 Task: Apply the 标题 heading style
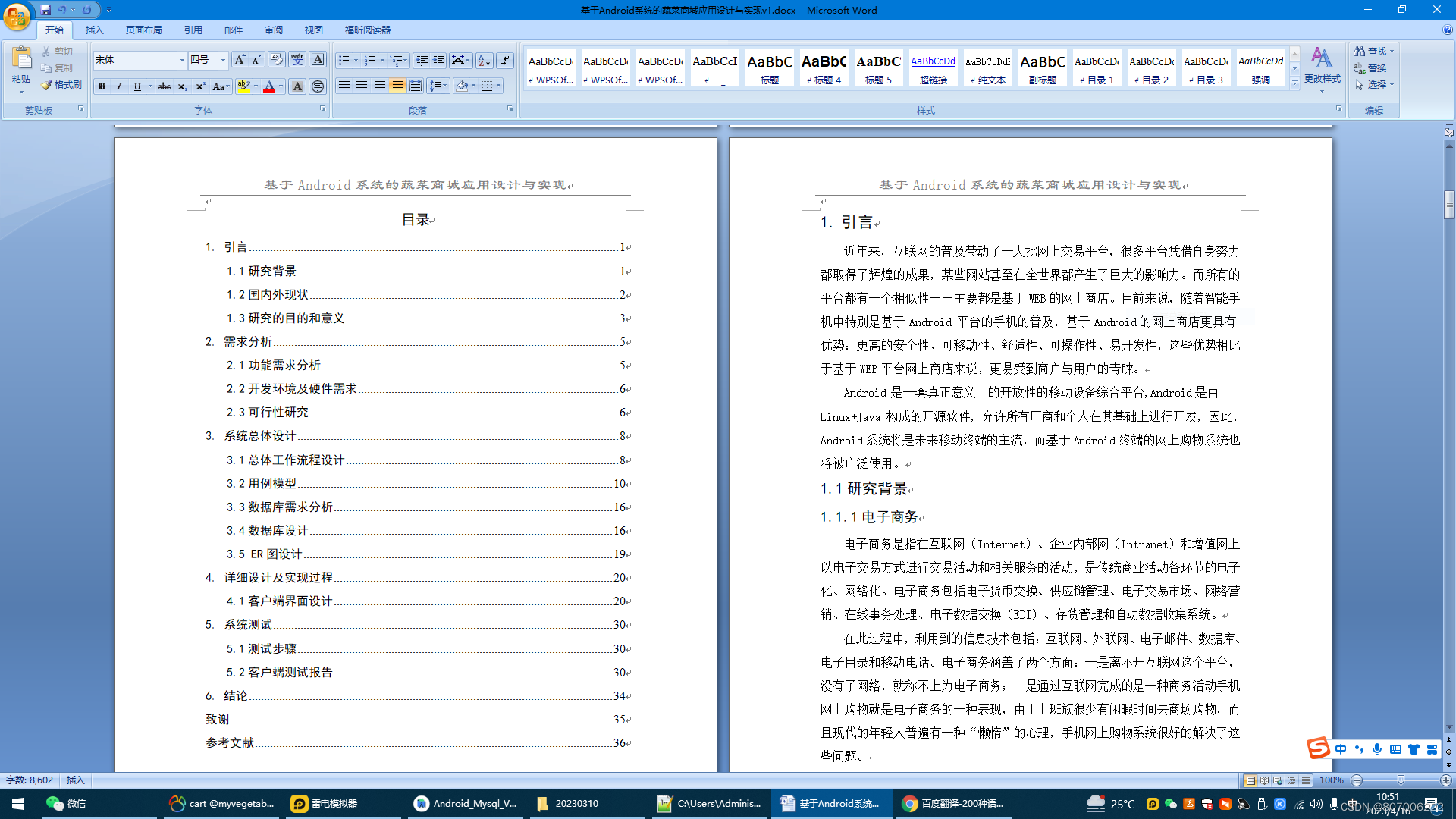pos(769,67)
